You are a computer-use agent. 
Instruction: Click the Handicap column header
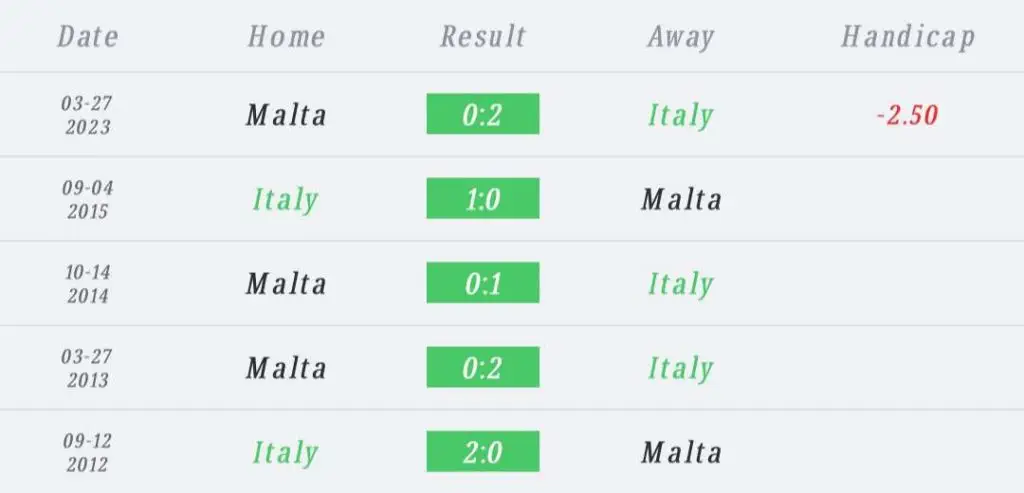point(908,38)
